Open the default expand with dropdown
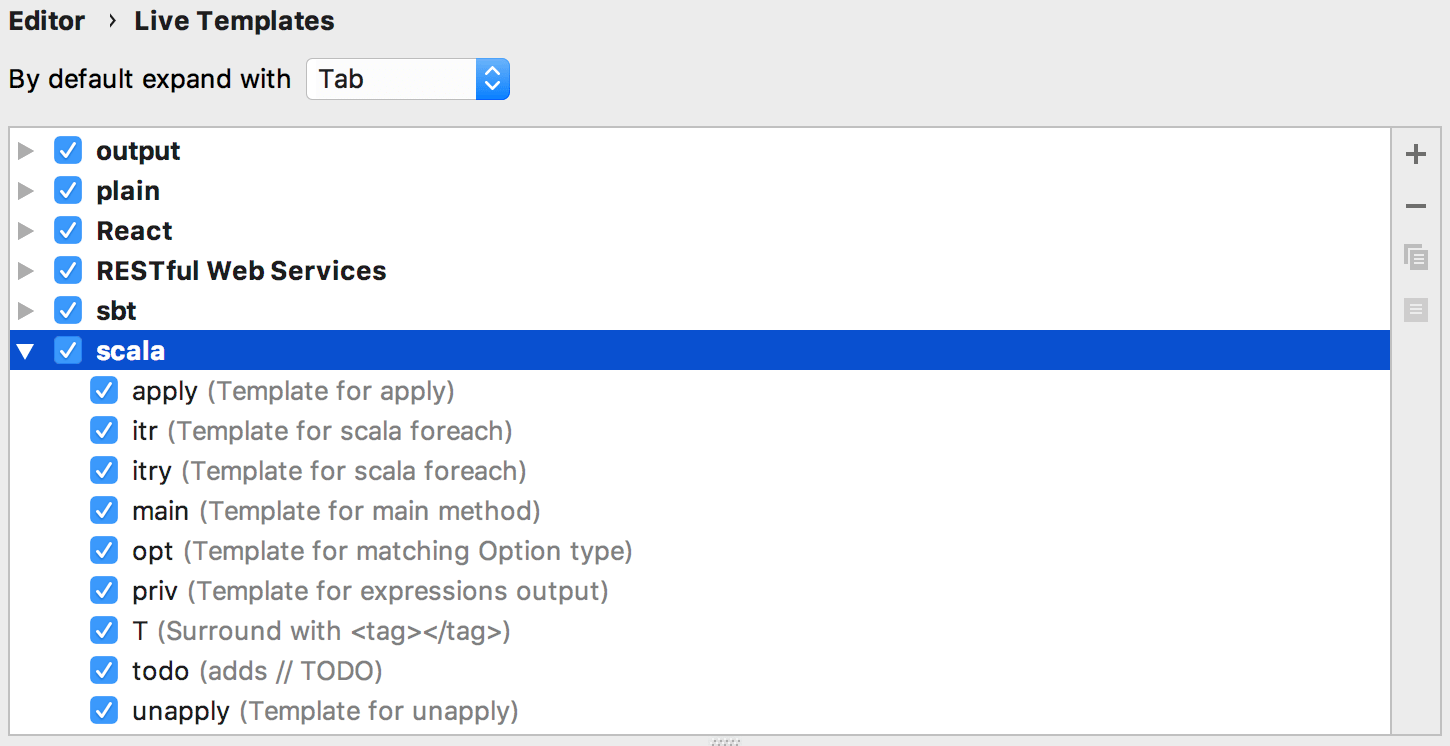The width and height of the screenshot is (1450, 746). click(x=407, y=79)
